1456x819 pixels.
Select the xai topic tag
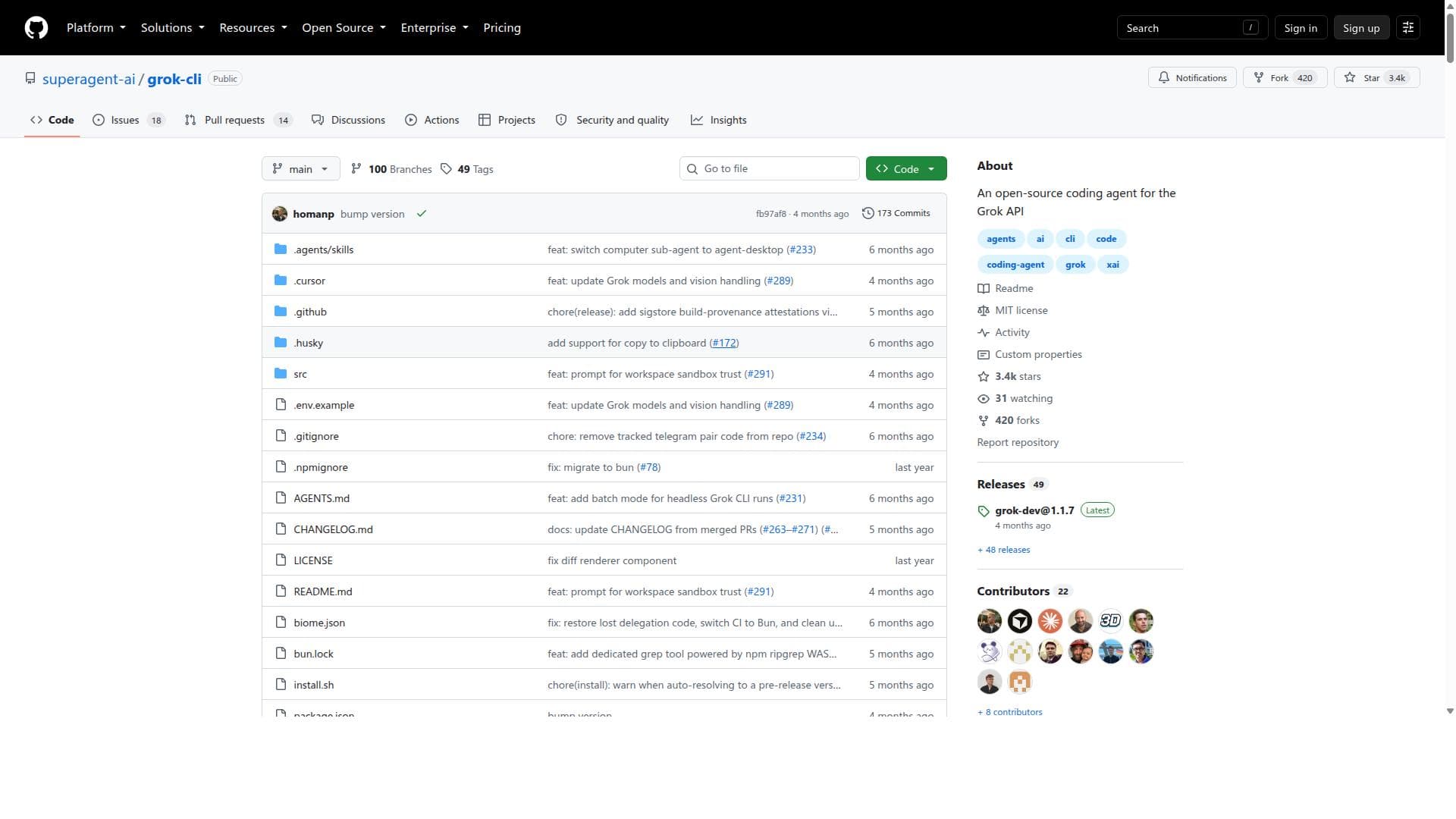tap(1112, 265)
